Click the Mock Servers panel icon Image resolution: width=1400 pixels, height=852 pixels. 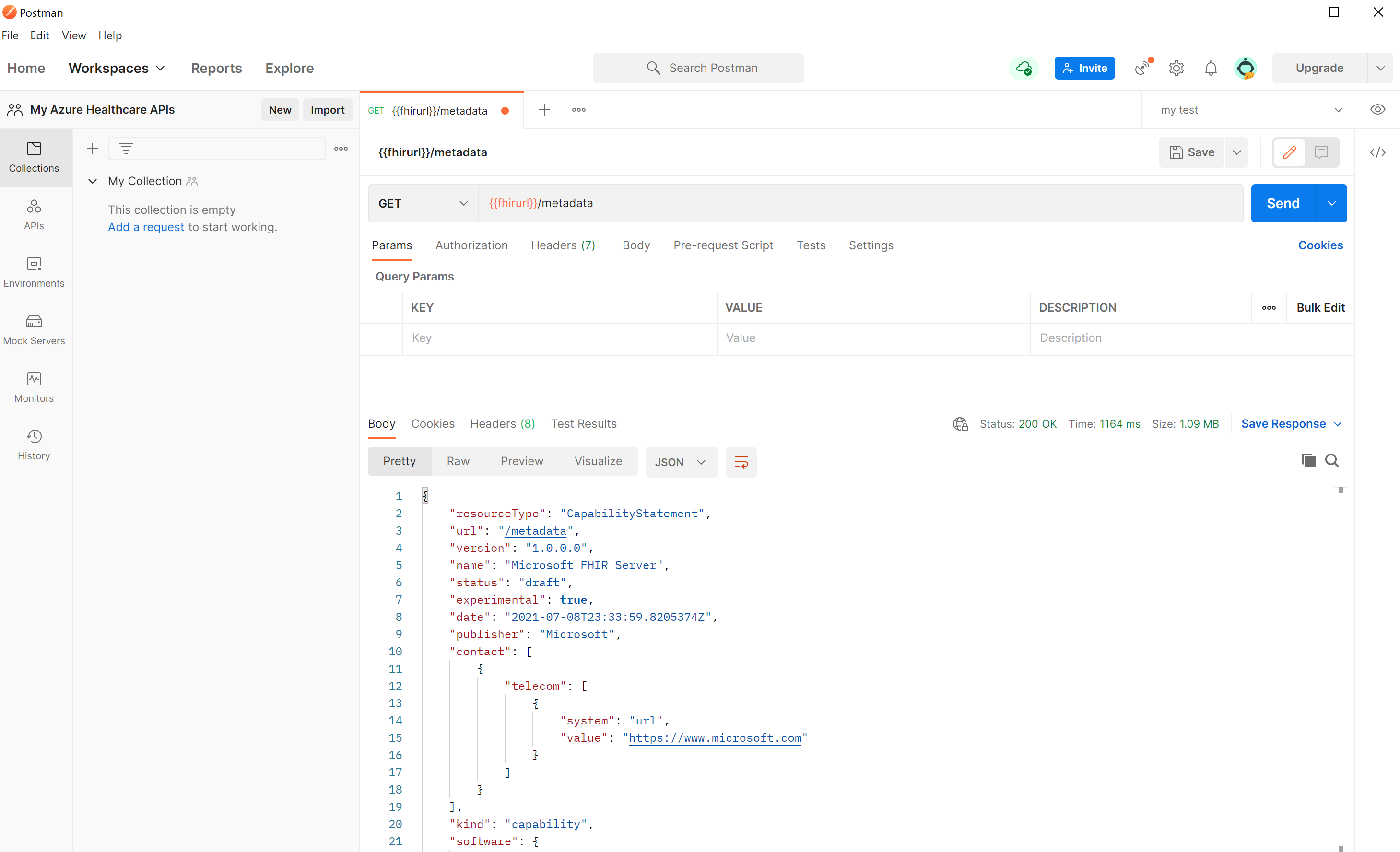click(33, 320)
